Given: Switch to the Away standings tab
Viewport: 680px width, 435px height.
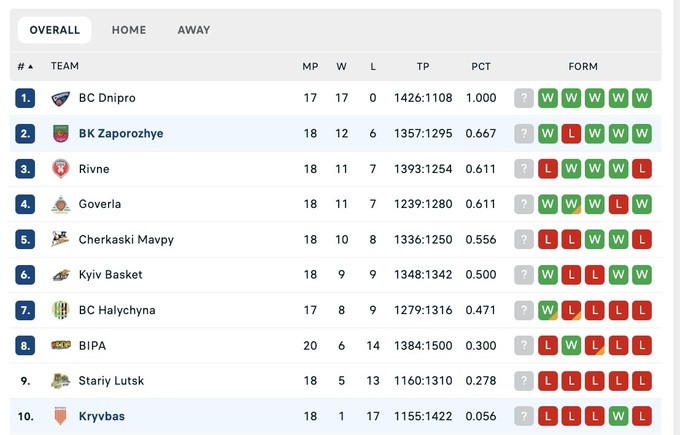Looking at the screenshot, I should (194, 30).
